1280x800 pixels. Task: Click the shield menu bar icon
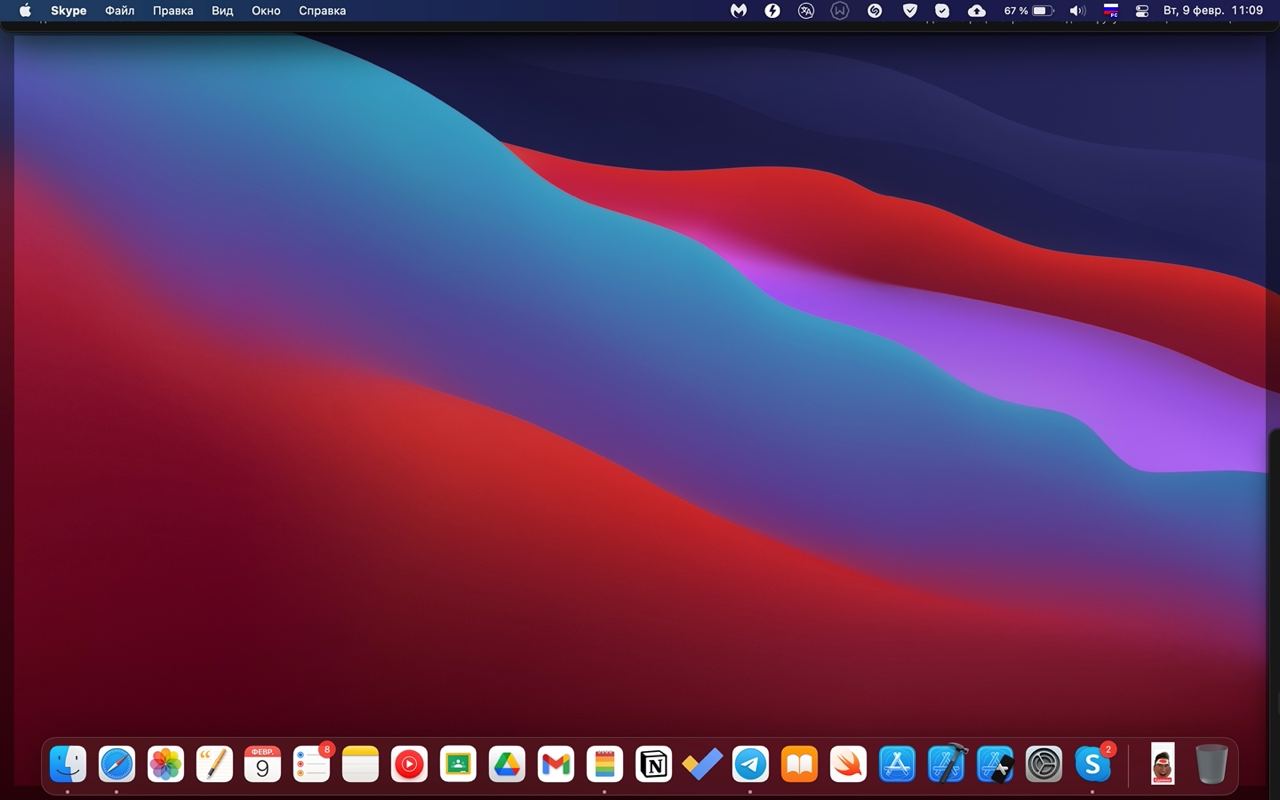909,10
